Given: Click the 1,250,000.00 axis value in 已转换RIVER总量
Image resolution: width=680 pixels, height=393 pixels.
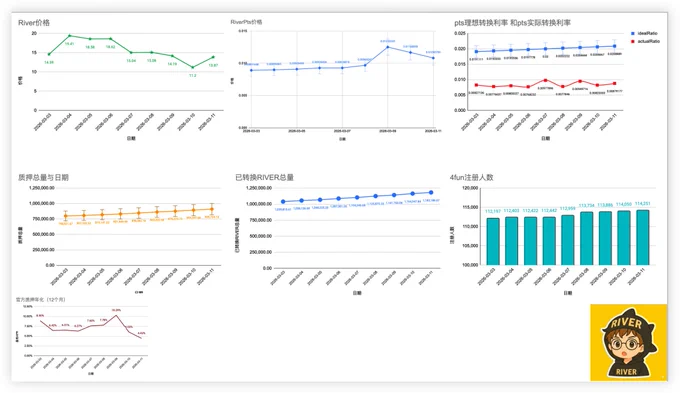Looking at the screenshot, I should 259,188.
